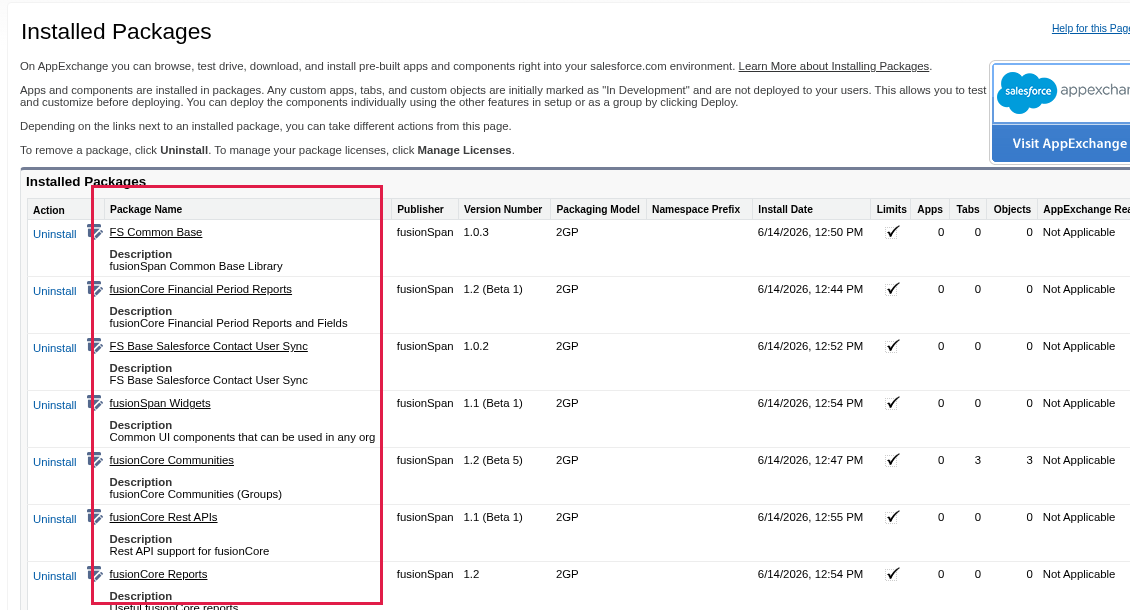
Task: Click the Package Name column header
Action: pyautogui.click(x=146, y=209)
